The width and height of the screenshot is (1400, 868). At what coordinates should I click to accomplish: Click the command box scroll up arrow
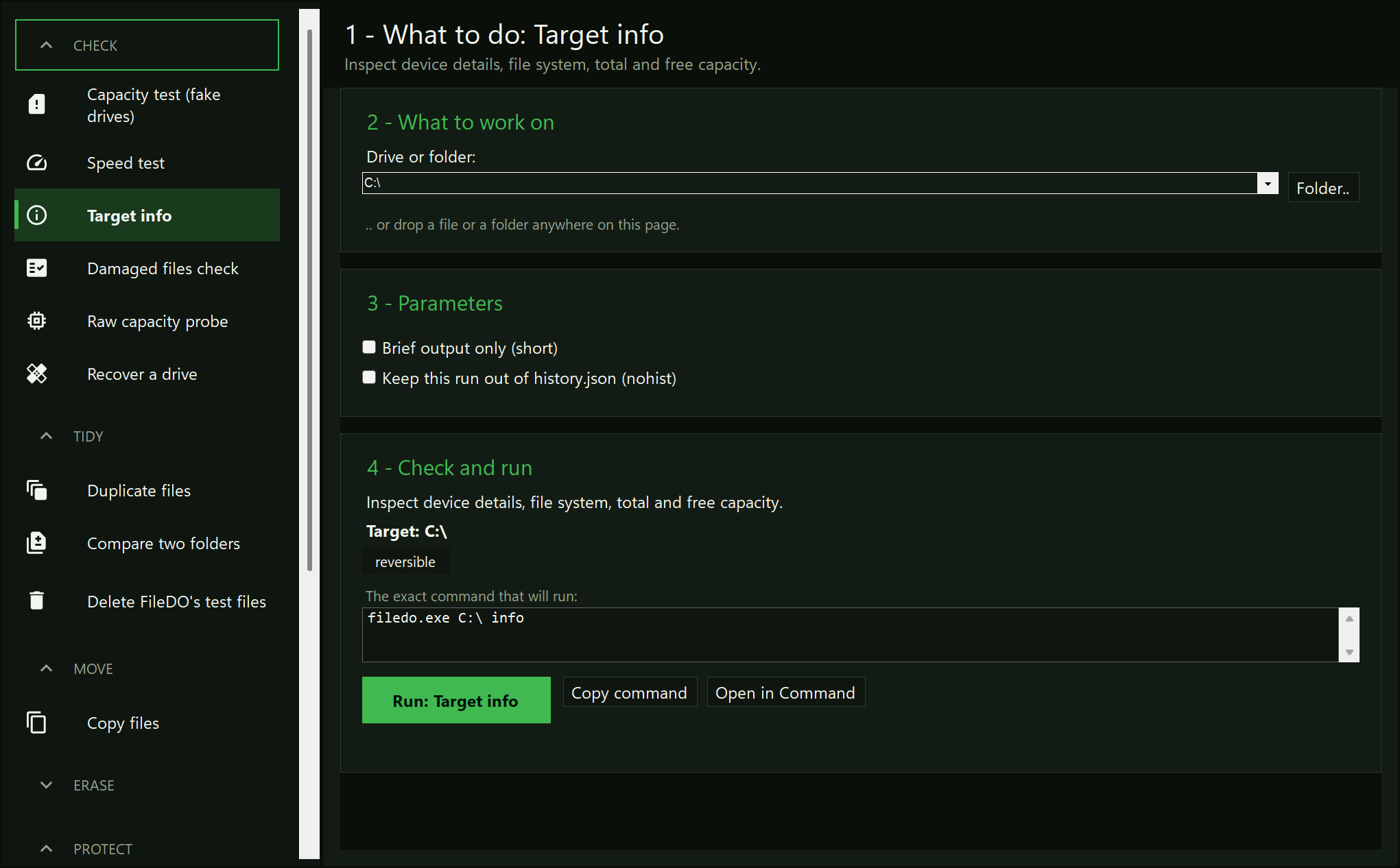pyautogui.click(x=1349, y=618)
